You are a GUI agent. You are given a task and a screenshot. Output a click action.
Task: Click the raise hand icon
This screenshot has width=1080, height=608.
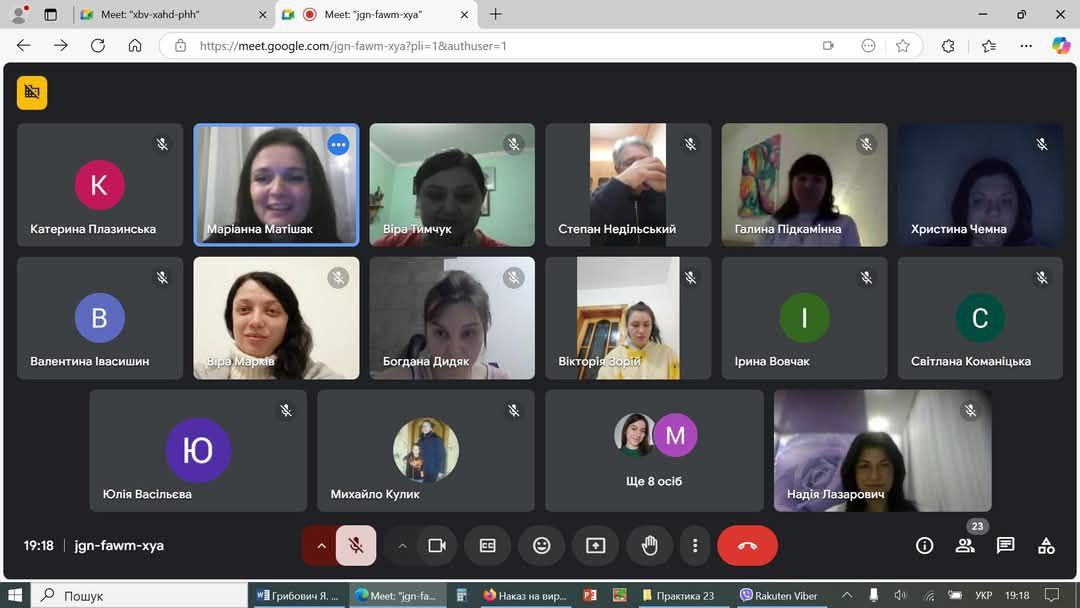(649, 545)
